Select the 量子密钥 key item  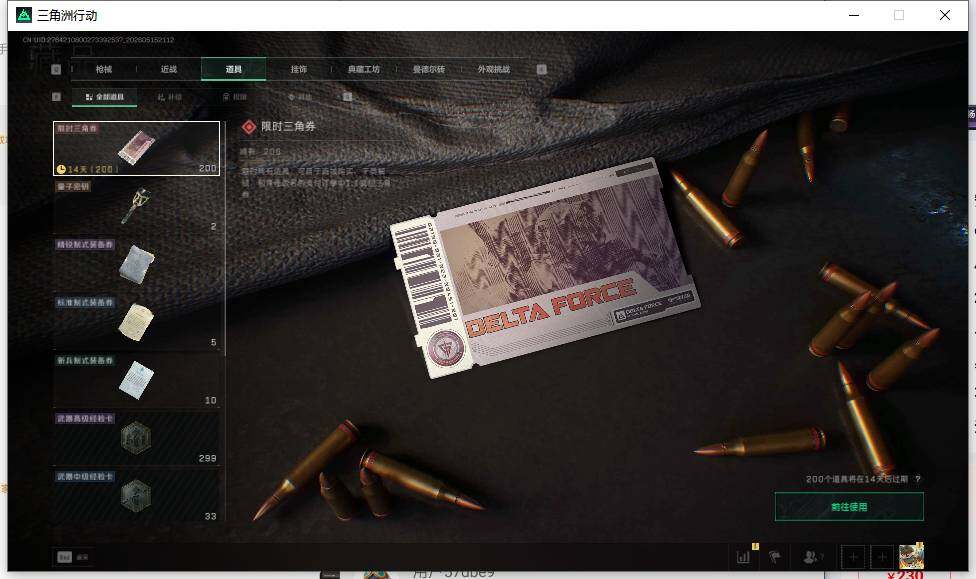pyautogui.click(x=136, y=206)
